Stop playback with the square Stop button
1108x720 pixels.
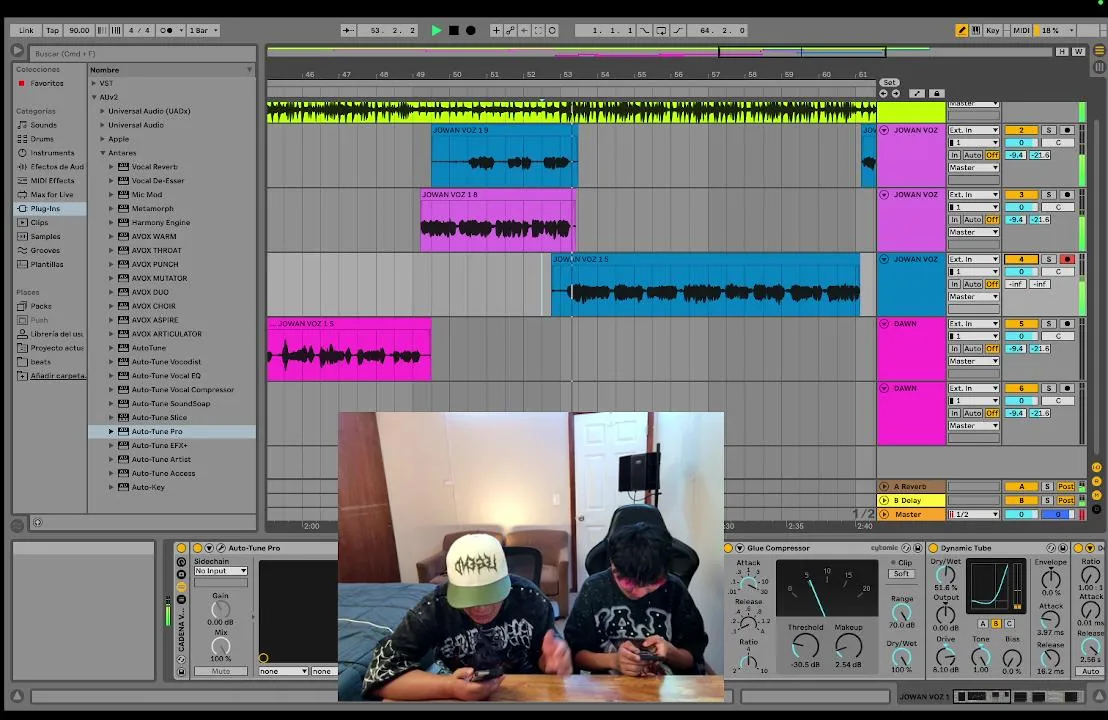pyautogui.click(x=454, y=30)
